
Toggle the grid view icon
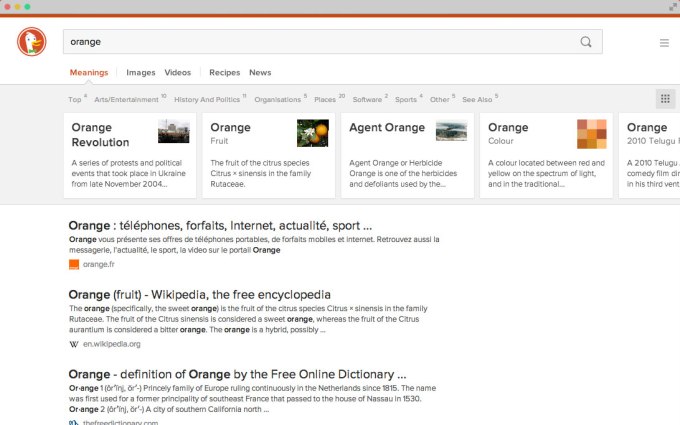(x=664, y=98)
